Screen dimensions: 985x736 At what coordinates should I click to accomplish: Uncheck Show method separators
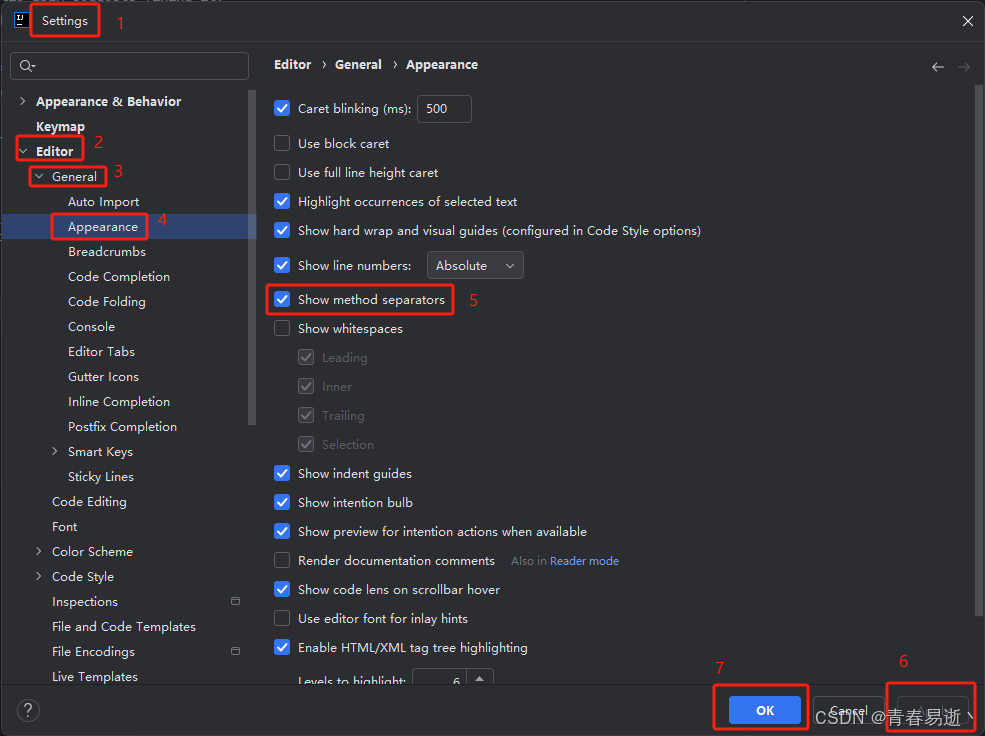(282, 299)
